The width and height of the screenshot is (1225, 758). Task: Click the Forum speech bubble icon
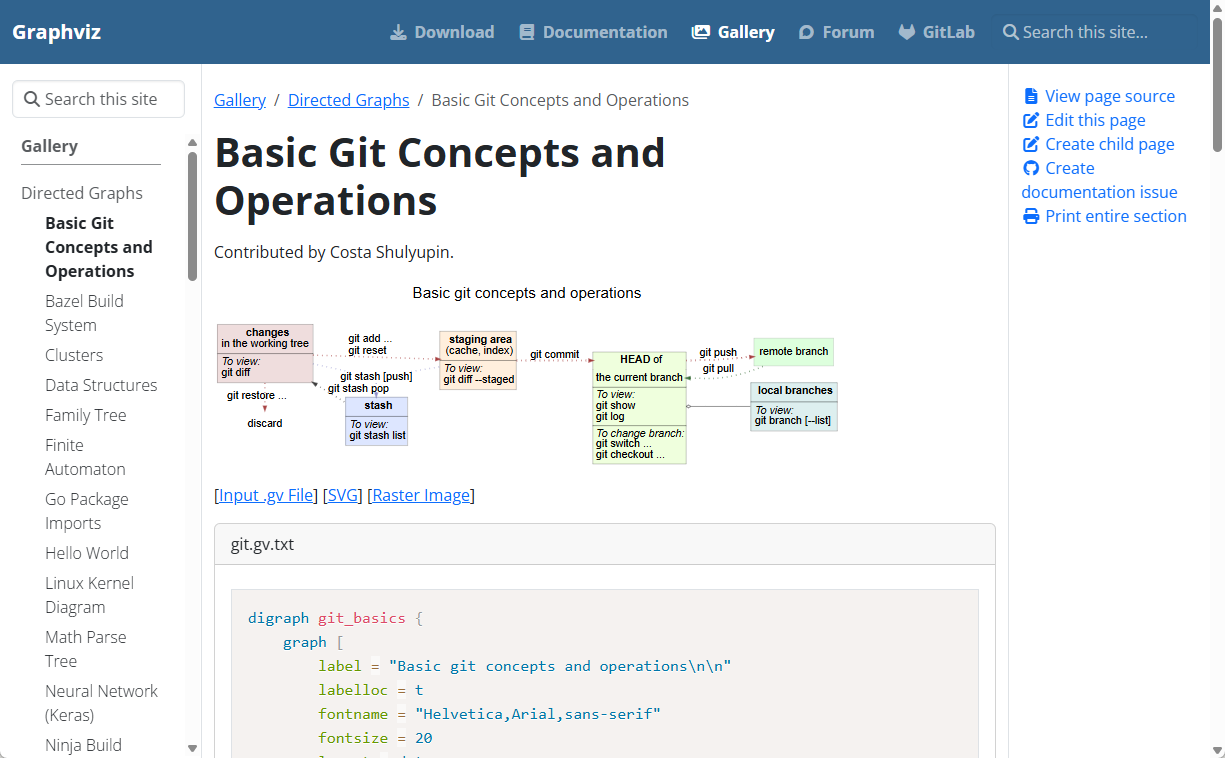[x=807, y=32]
